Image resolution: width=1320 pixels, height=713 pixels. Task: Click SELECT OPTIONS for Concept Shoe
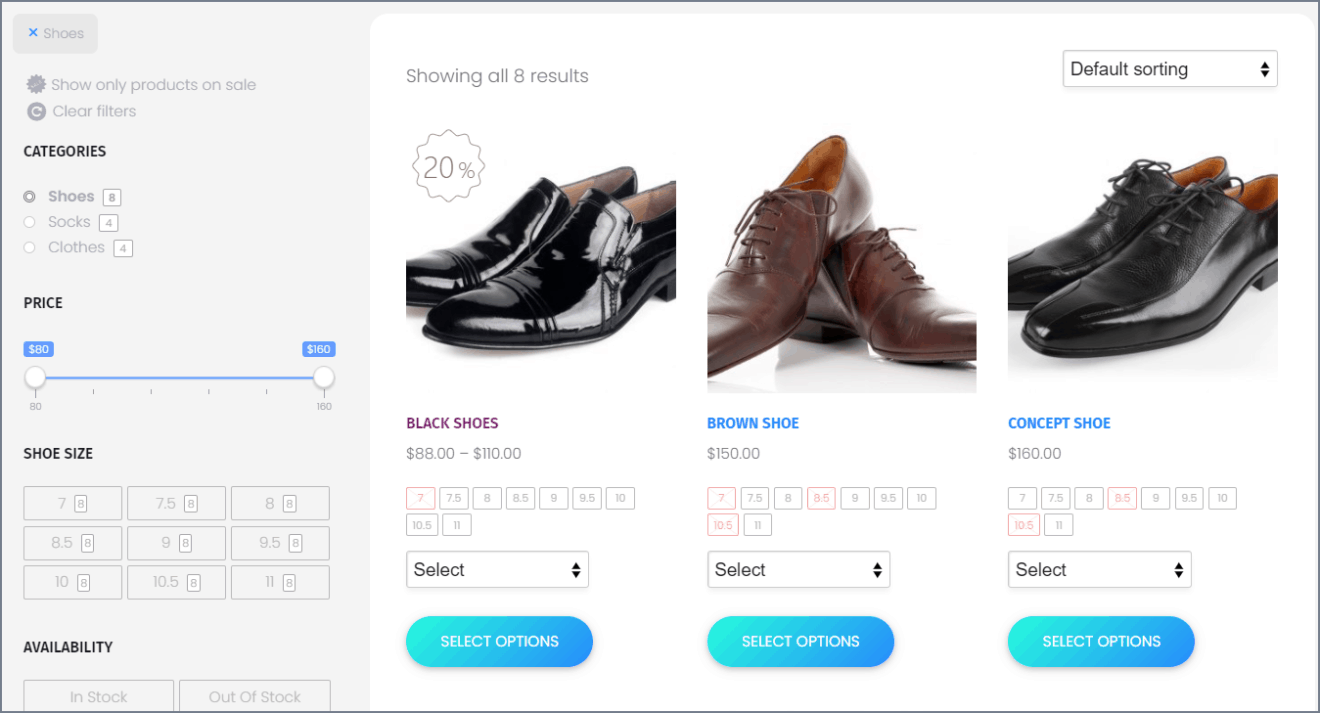pyautogui.click(x=1101, y=641)
